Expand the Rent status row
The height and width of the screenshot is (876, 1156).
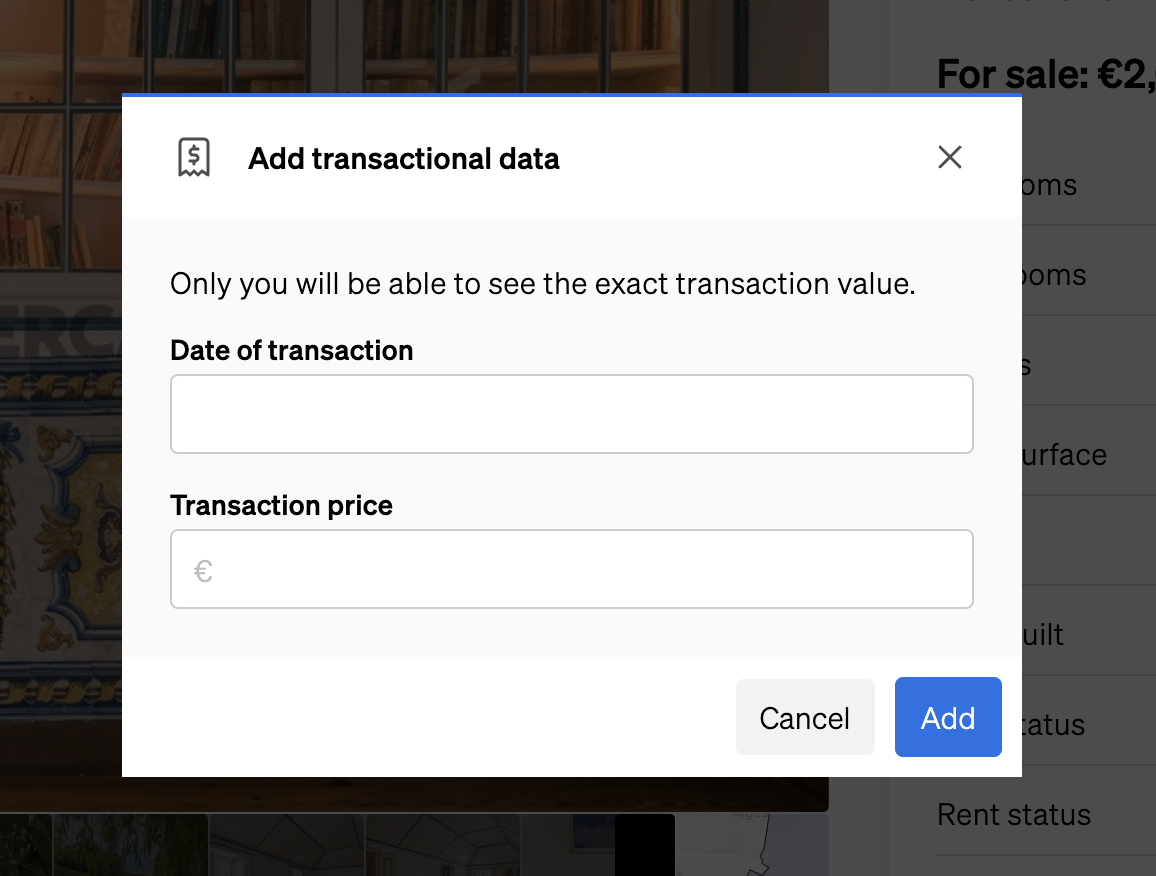click(x=1013, y=815)
